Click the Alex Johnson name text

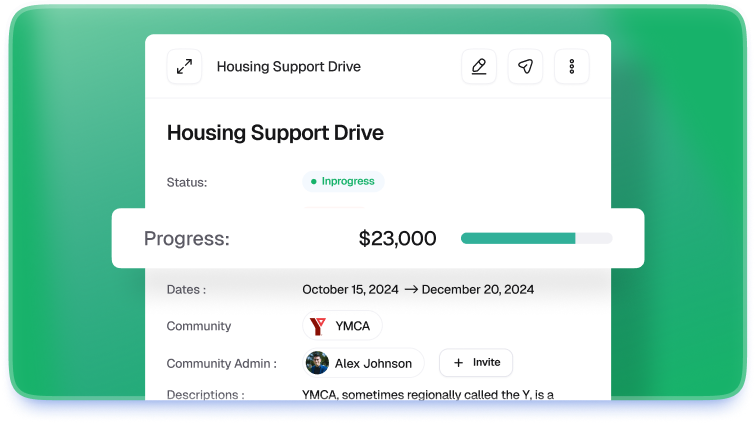click(373, 363)
